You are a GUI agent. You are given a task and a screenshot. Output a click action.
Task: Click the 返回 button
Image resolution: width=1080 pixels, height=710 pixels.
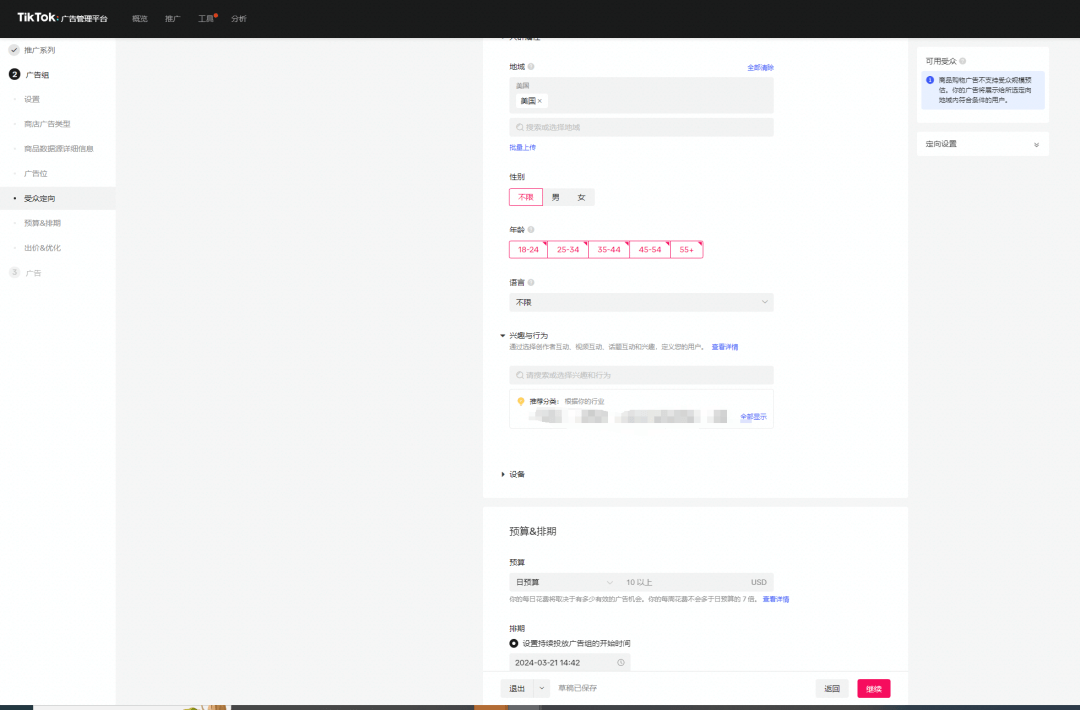(x=832, y=689)
